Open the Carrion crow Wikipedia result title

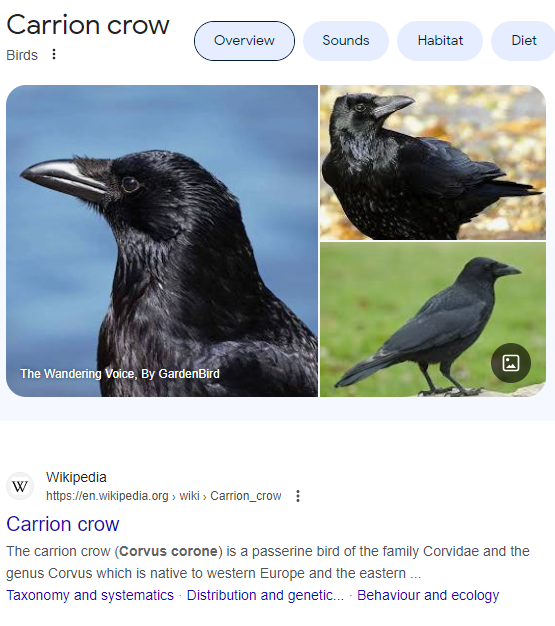pos(63,524)
